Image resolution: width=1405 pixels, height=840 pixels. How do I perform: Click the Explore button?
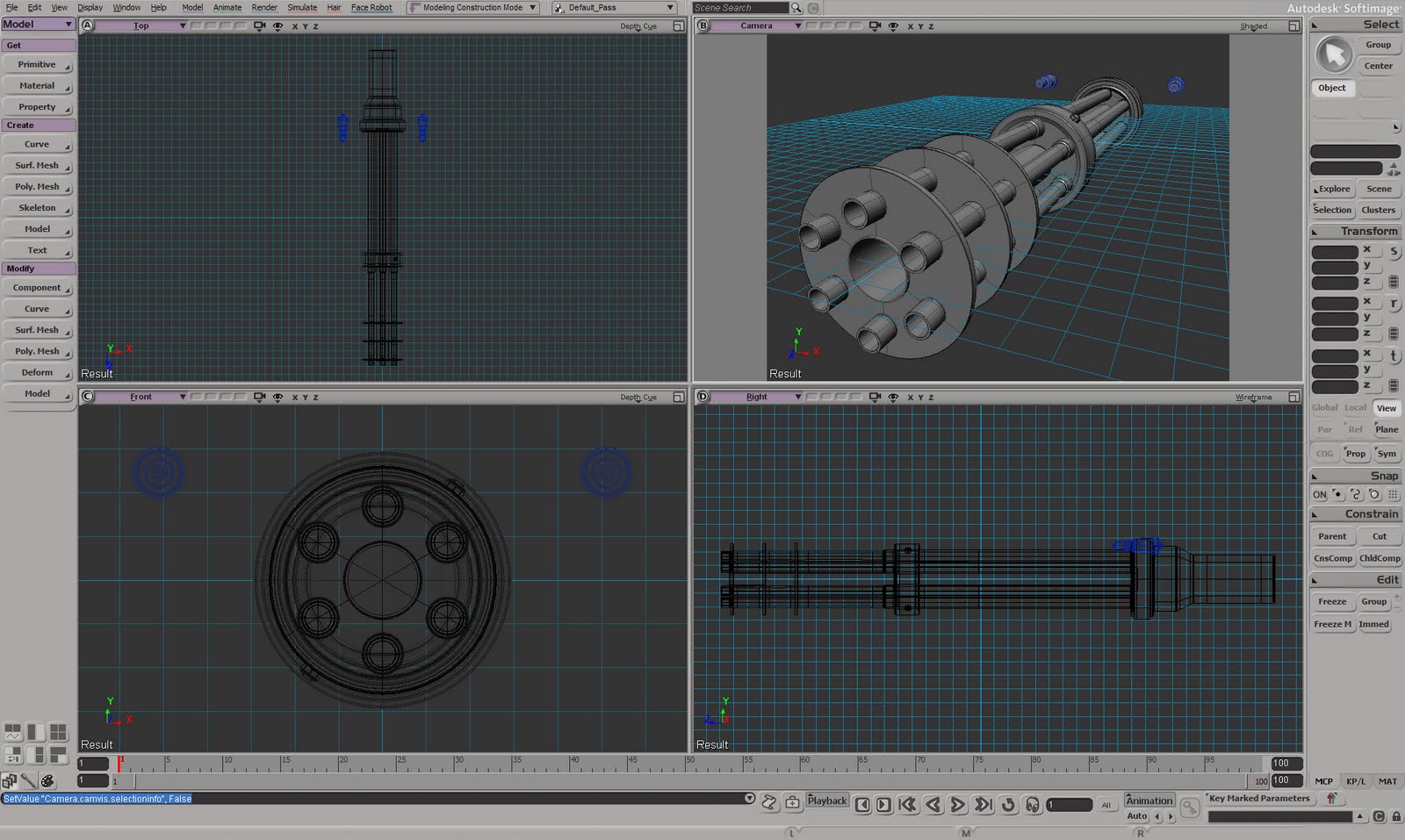[1333, 189]
